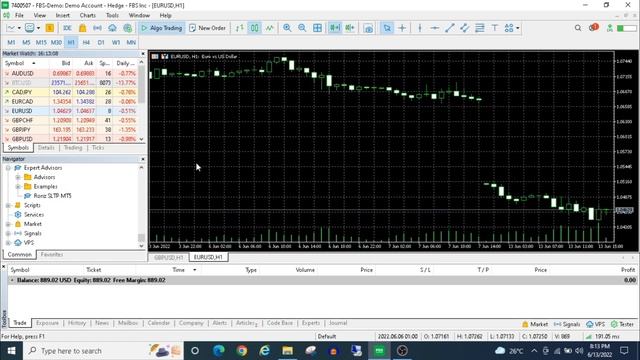The height and width of the screenshot is (360, 640).
Task: Toggle chart auto scroll
Action: [335, 28]
